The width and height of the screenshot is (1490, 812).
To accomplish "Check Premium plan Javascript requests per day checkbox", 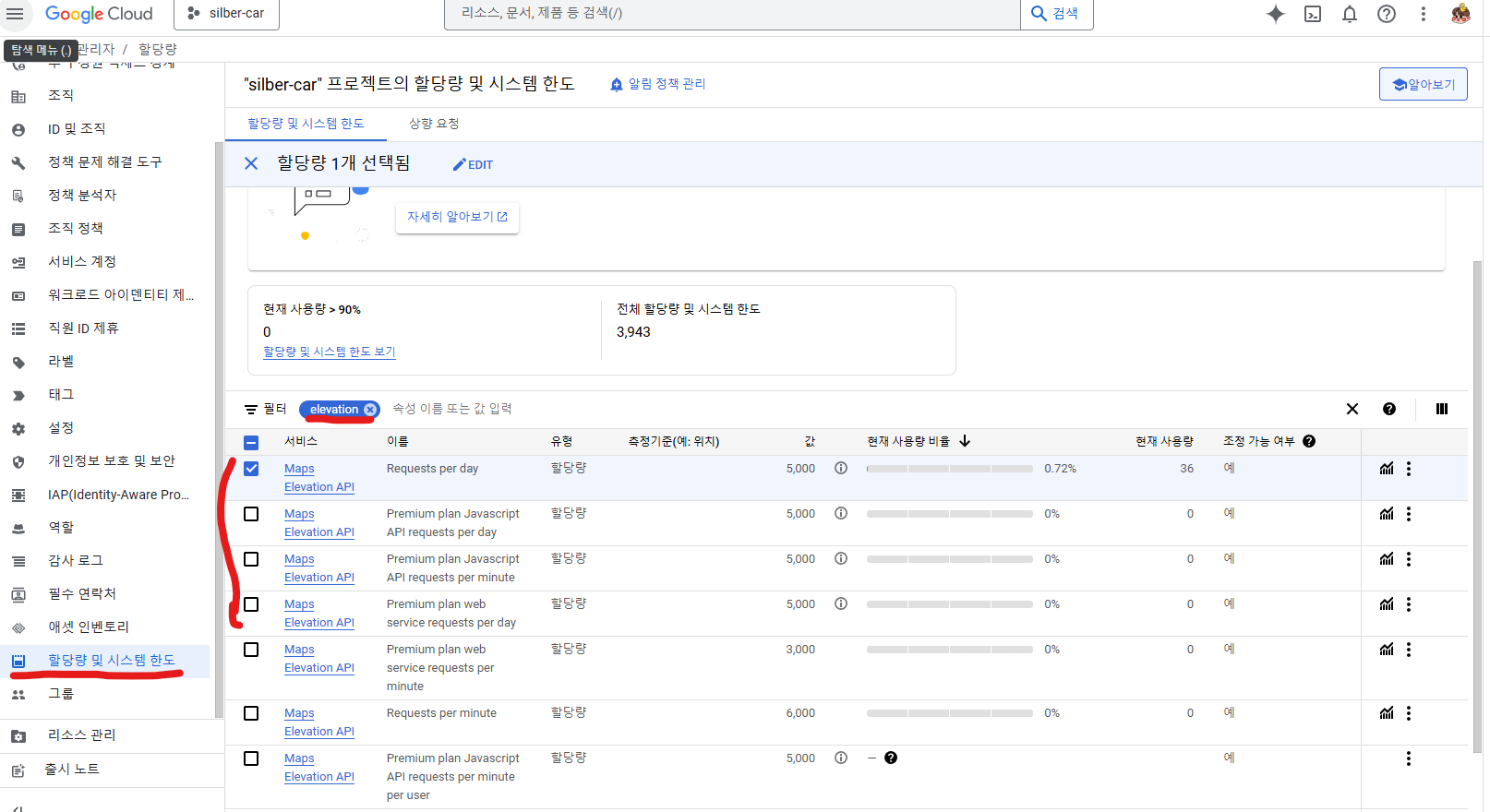I will (251, 514).
